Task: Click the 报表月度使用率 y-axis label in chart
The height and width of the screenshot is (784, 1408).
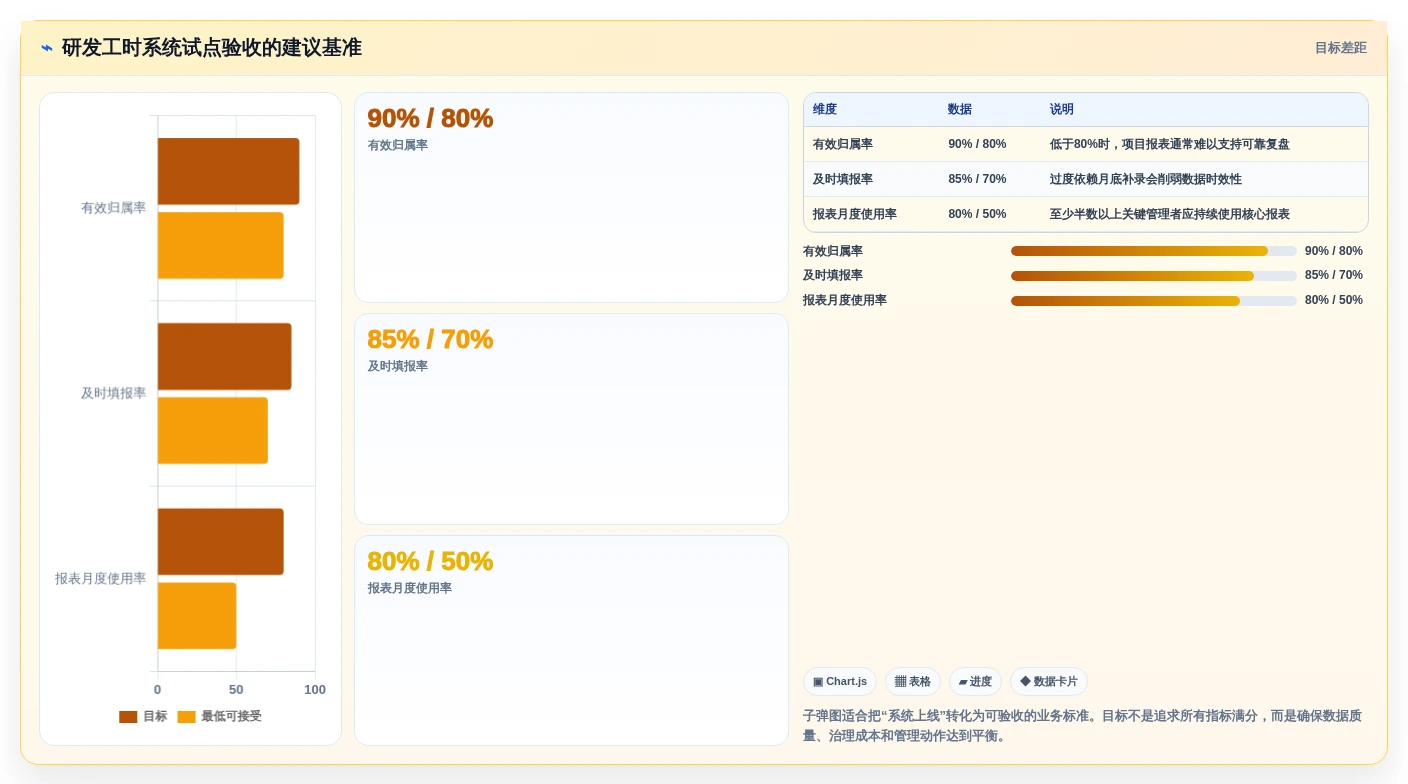Action: coord(100,579)
